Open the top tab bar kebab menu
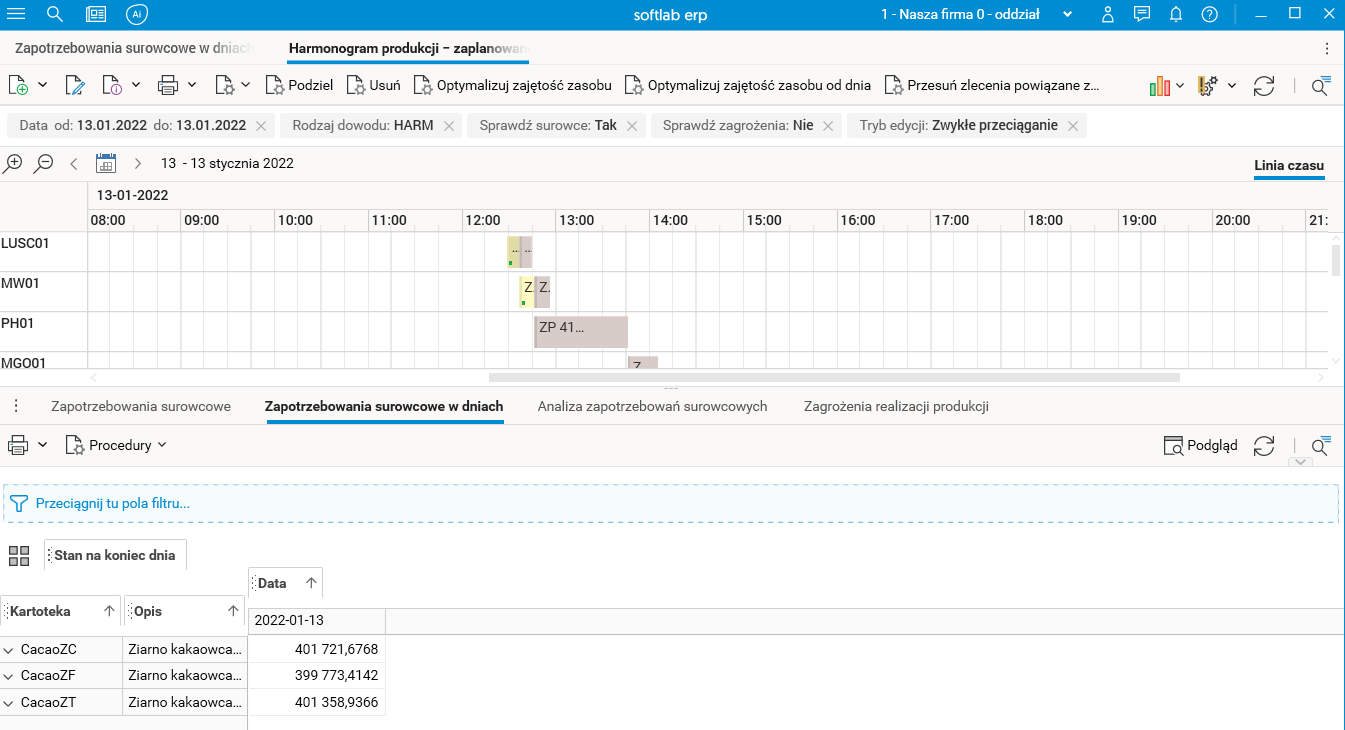 (1327, 48)
